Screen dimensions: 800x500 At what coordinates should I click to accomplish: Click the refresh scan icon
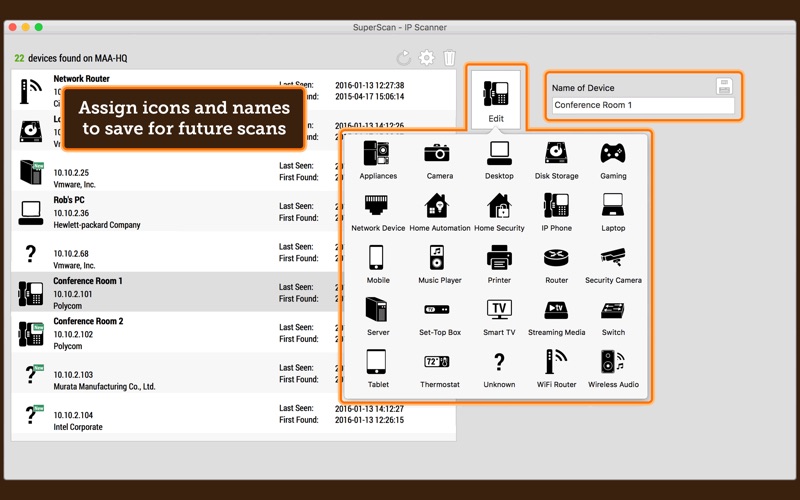(x=404, y=58)
